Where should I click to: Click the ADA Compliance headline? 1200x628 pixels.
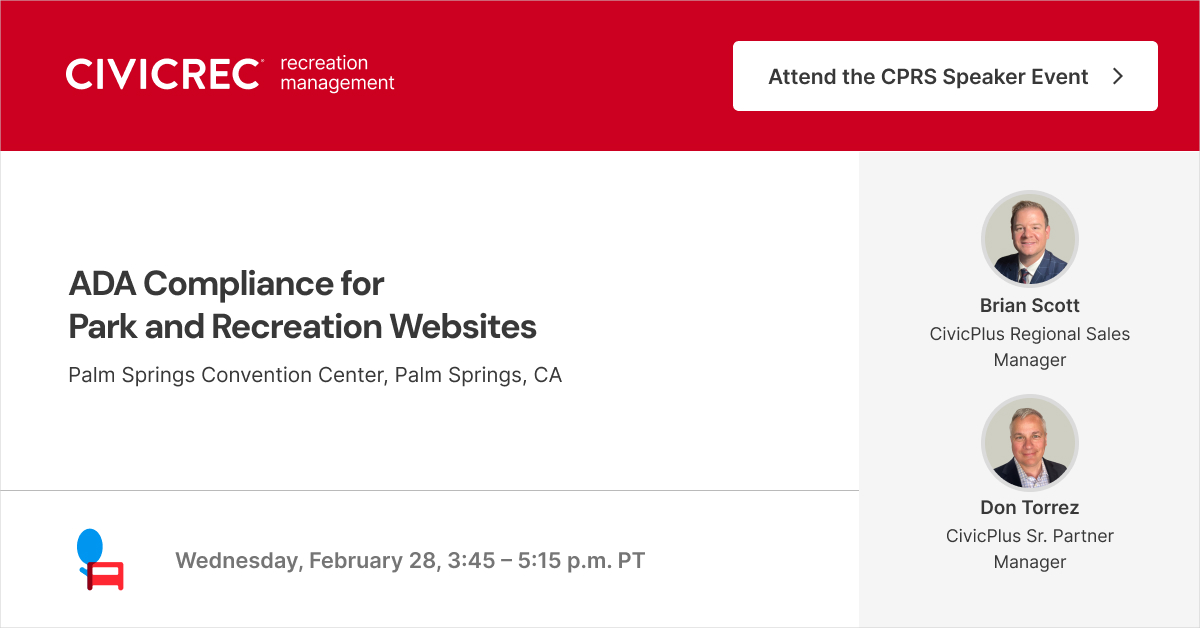[x=226, y=284]
